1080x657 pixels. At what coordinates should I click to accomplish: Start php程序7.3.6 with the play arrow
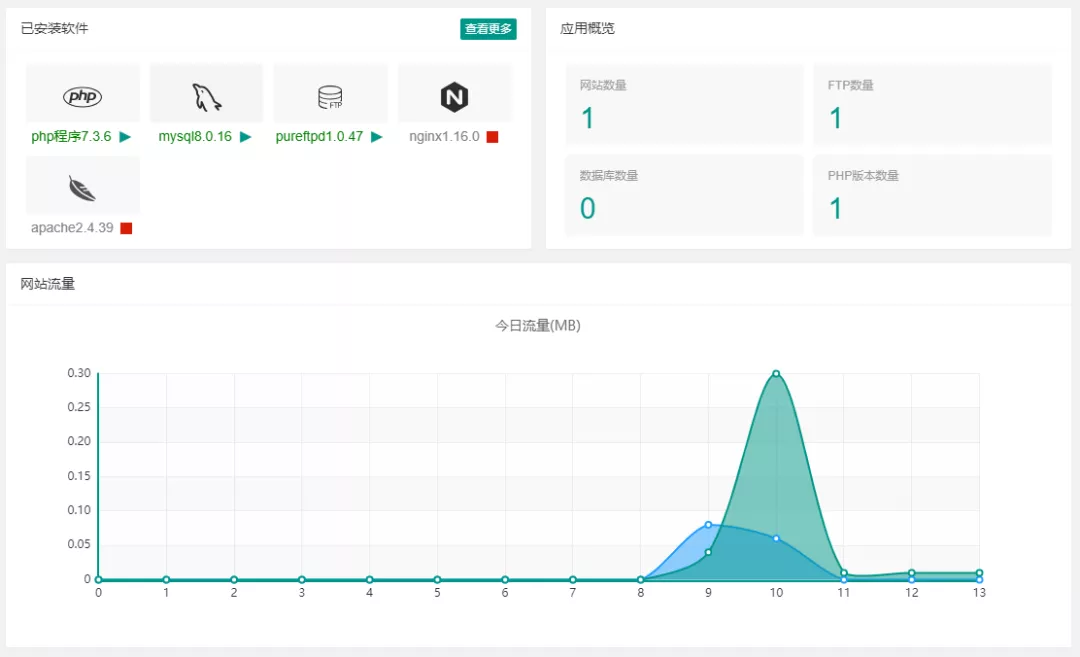125,137
